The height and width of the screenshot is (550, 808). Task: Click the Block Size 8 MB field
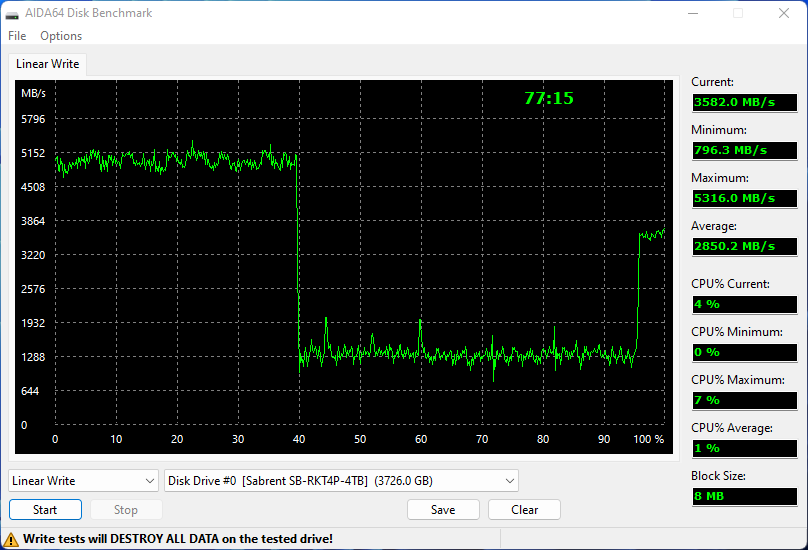click(745, 496)
